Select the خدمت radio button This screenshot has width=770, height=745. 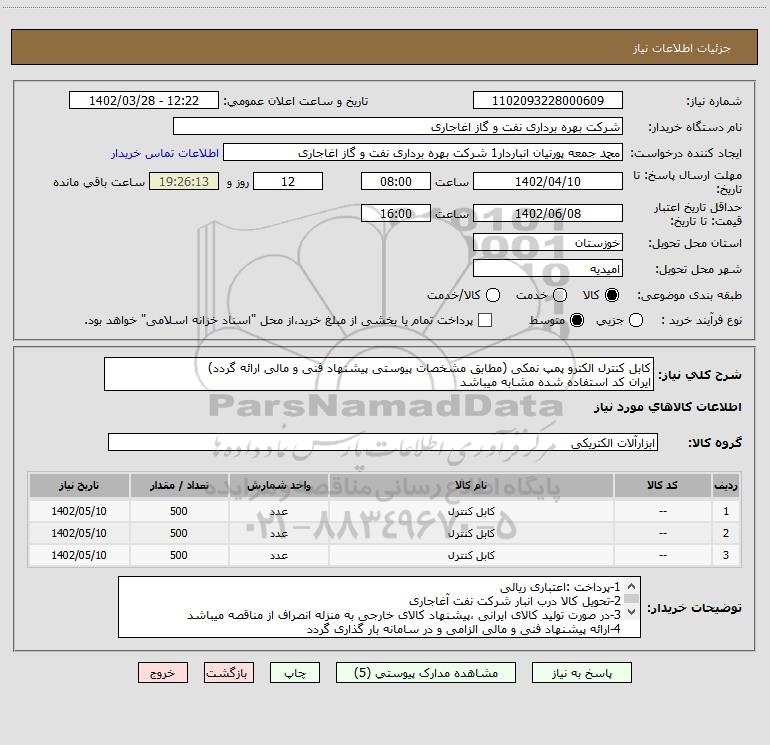click(560, 295)
